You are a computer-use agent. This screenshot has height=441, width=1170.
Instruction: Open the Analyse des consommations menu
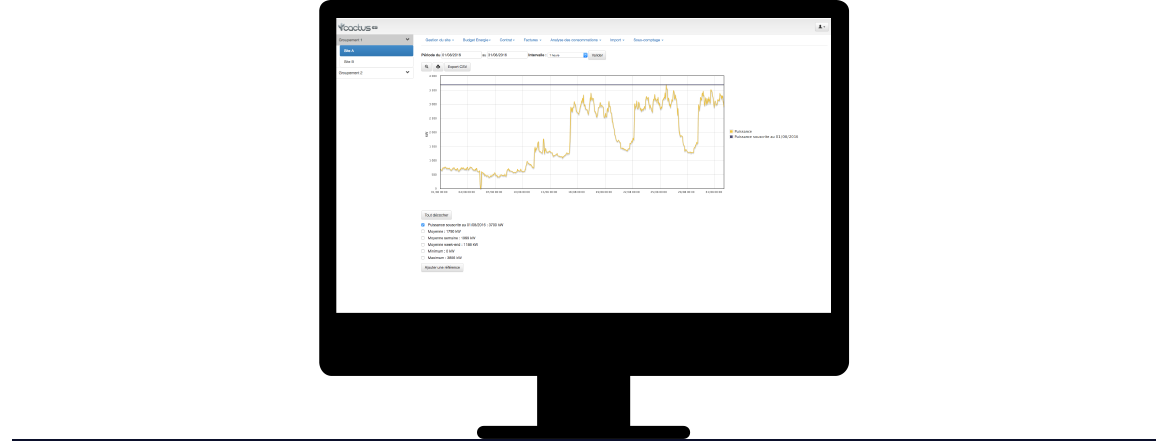[575, 40]
